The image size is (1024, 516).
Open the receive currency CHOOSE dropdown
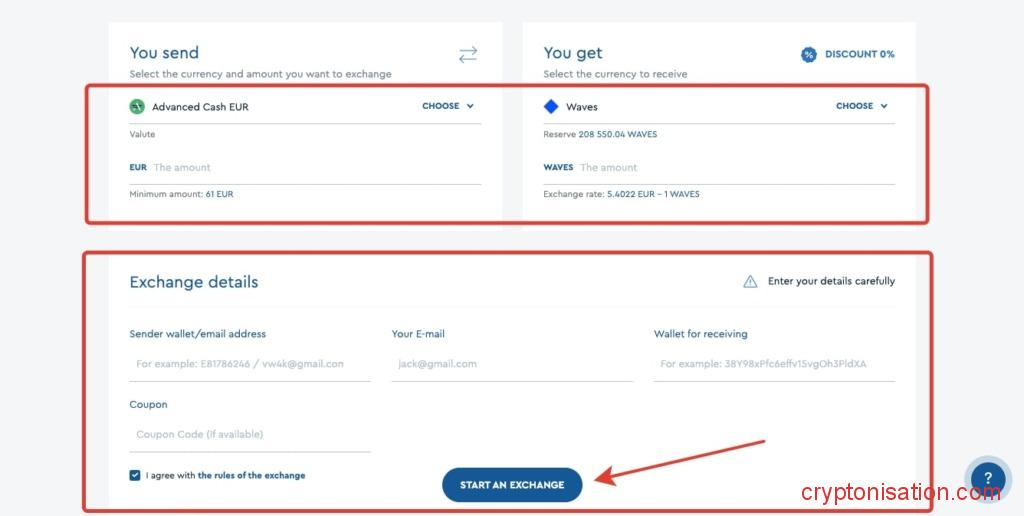[861, 106]
